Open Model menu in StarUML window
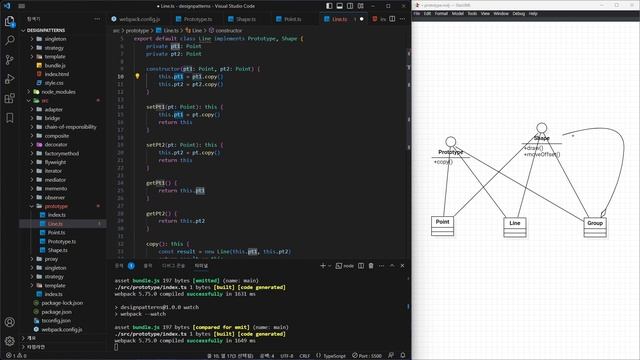Image resolution: width=640 pixels, height=360 pixels. 458,13
